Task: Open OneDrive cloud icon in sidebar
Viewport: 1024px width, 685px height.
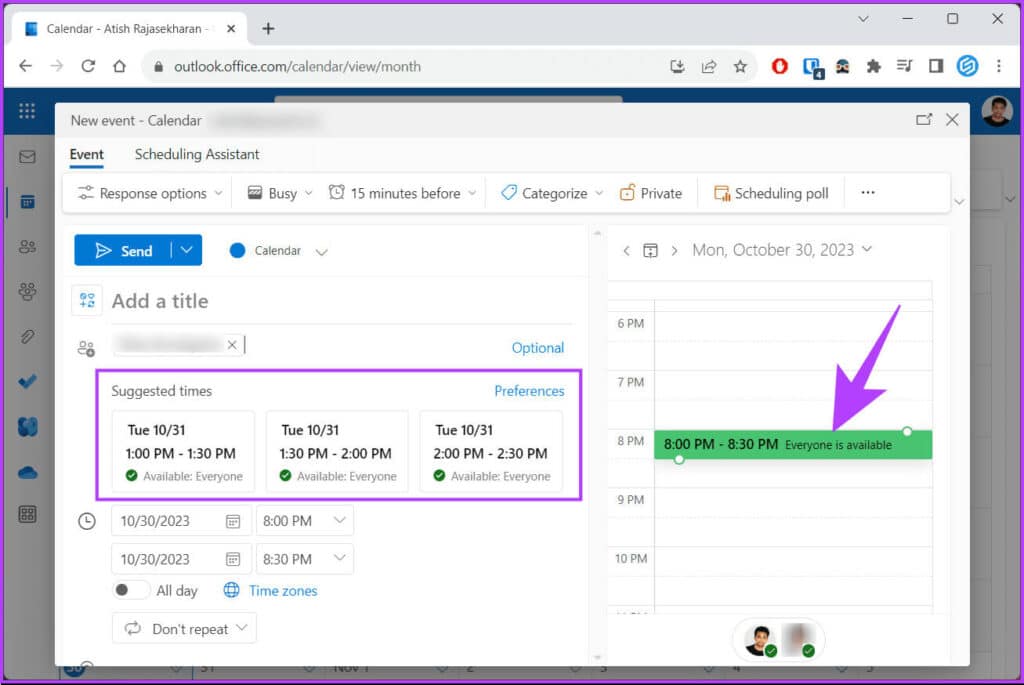Action: (x=27, y=472)
